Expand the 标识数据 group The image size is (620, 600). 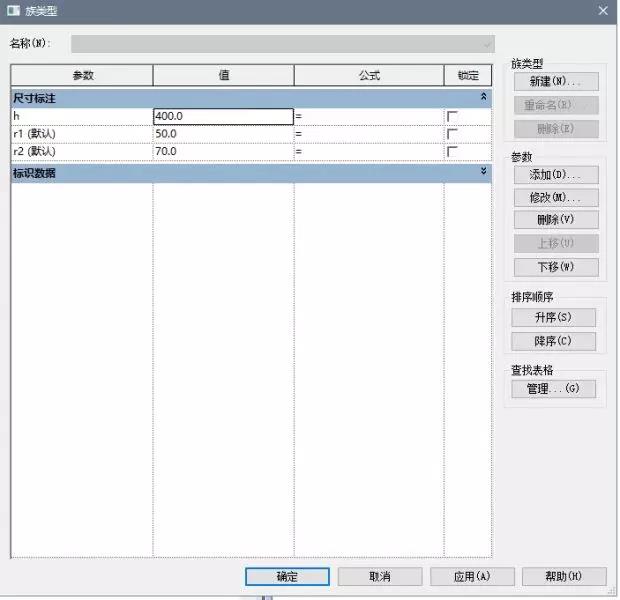(x=483, y=171)
